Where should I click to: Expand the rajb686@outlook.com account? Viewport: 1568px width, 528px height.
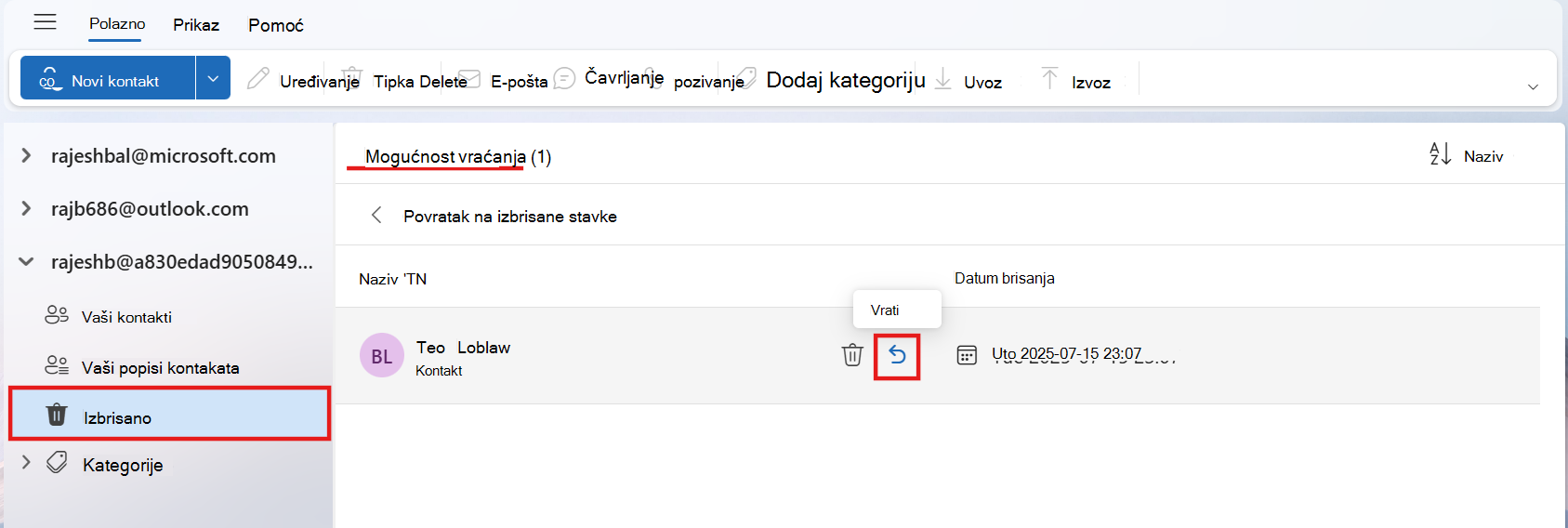[x=26, y=209]
